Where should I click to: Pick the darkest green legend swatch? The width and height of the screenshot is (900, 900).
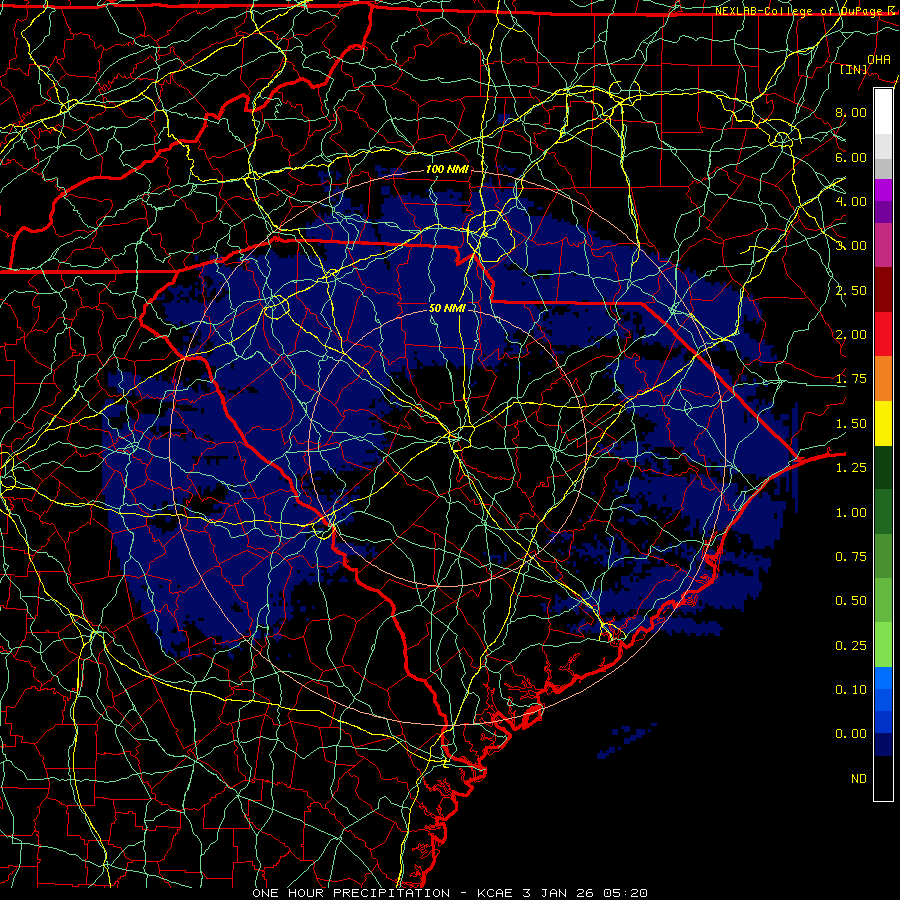pyautogui.click(x=883, y=467)
